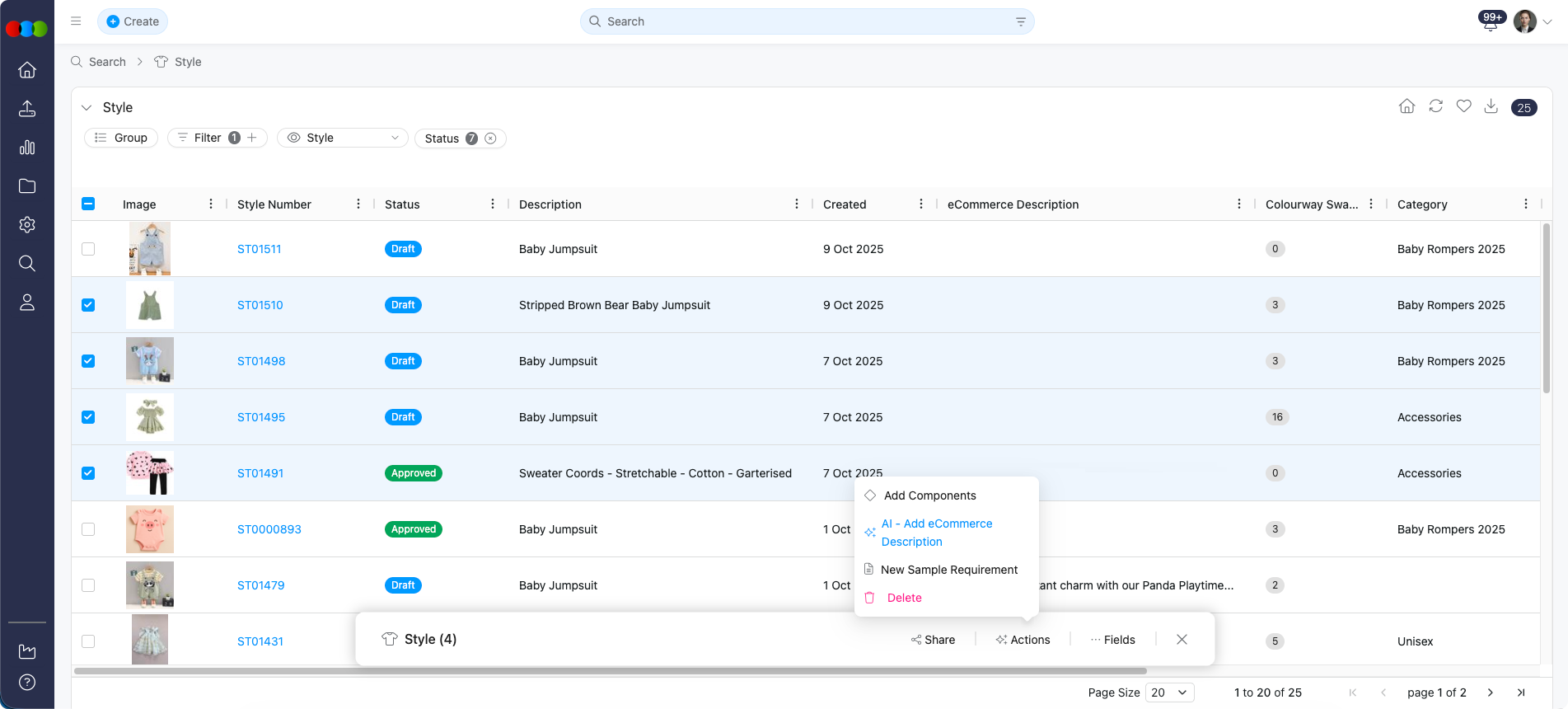Open the user profile sidebar icon
Viewport: 1568px width, 709px height.
(x=27, y=303)
